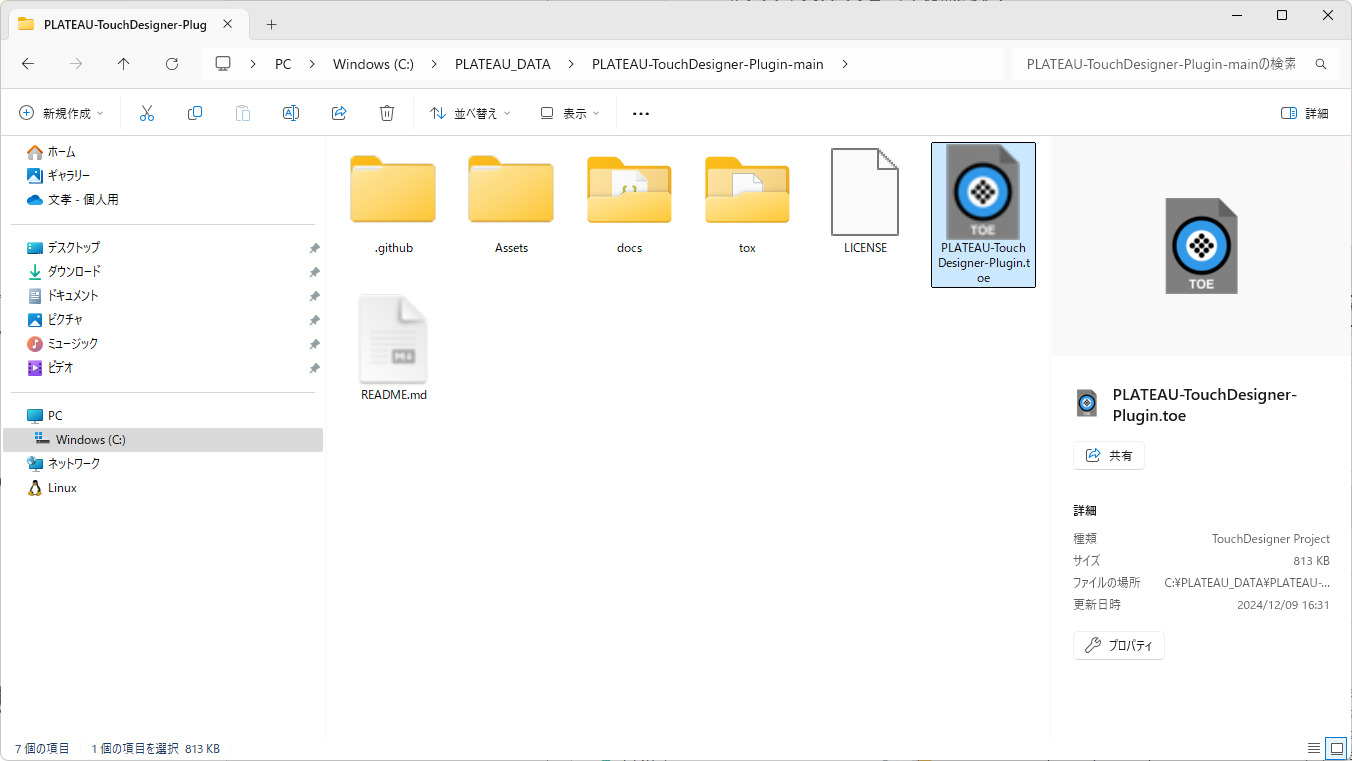Switch to details list view icon
1352x761 pixels.
pos(1313,748)
